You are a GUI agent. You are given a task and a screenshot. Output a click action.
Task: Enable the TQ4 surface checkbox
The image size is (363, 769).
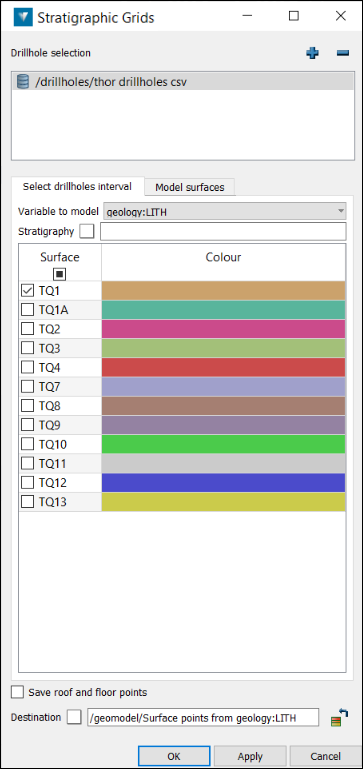(x=27, y=367)
